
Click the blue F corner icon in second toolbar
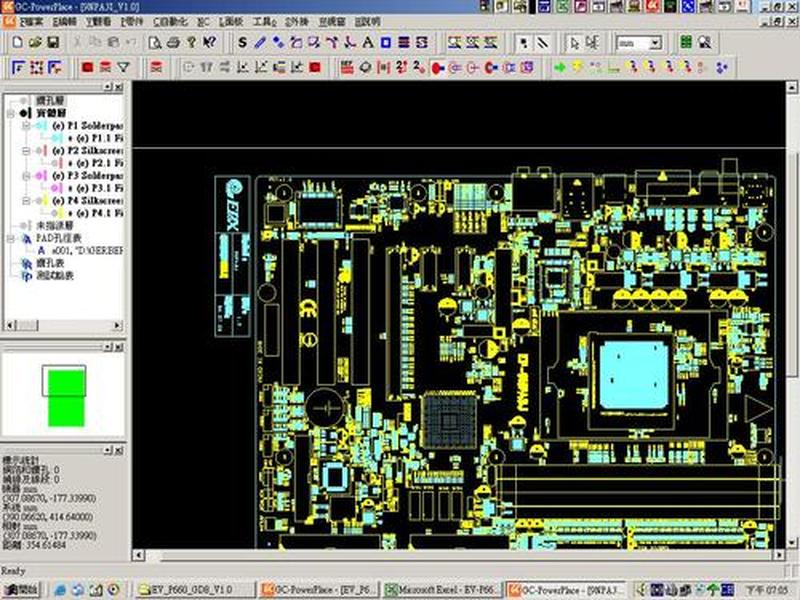tap(18, 67)
